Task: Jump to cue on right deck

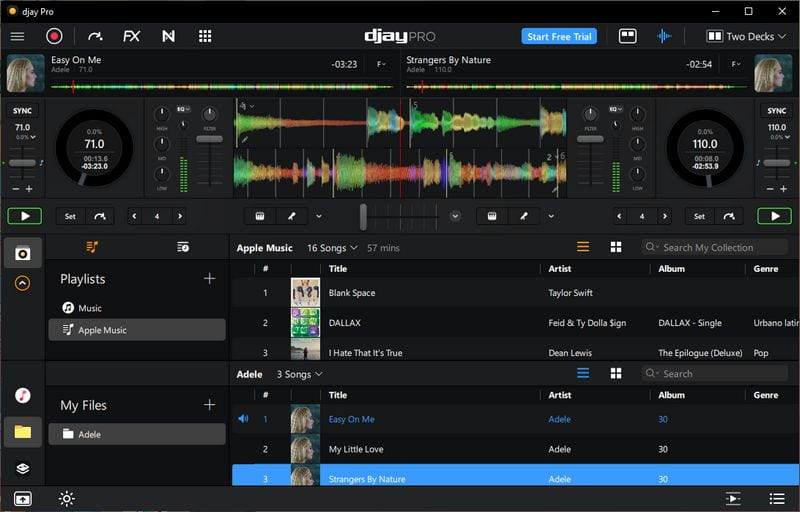Action: point(729,216)
